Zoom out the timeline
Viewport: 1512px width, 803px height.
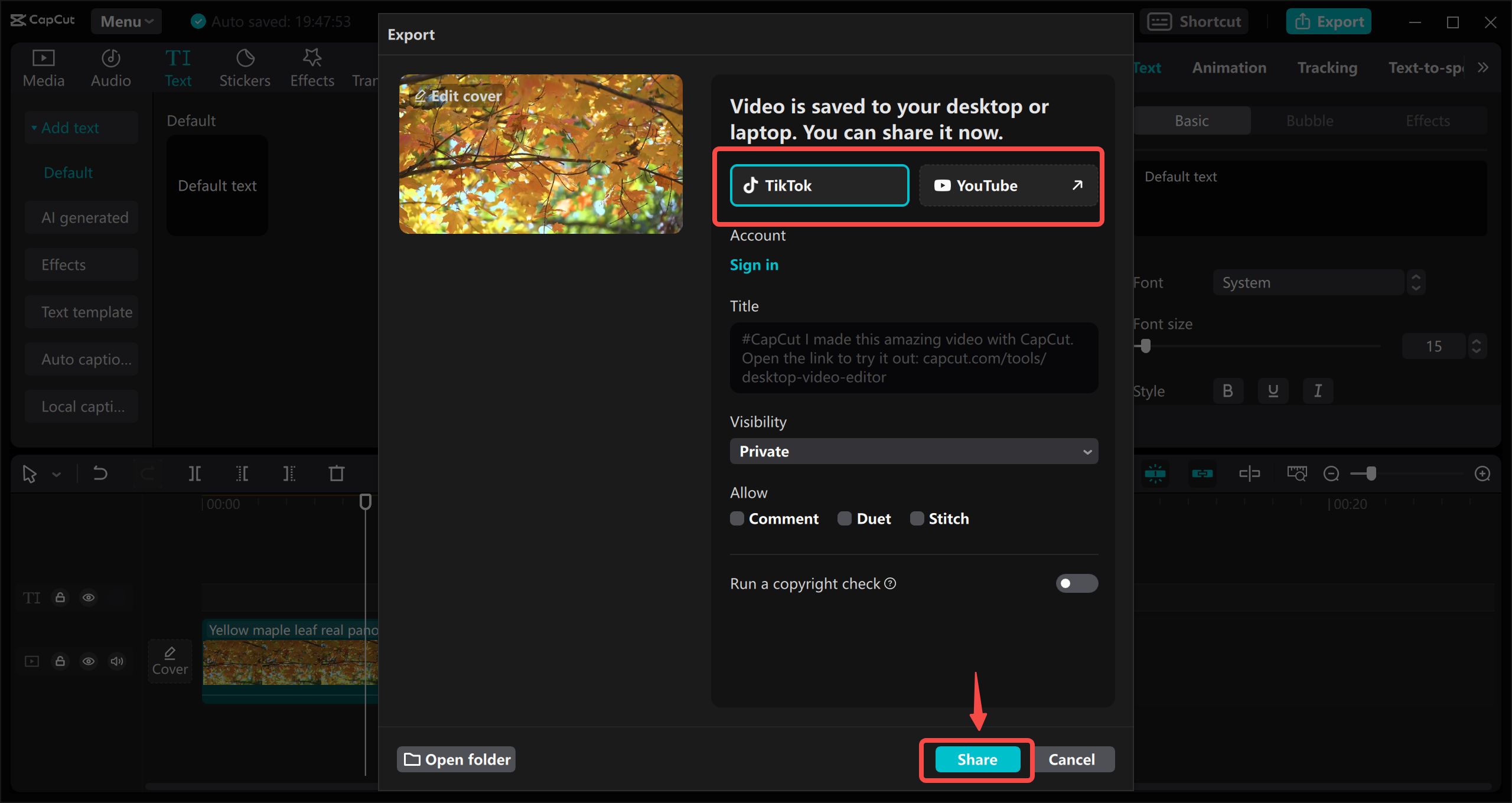[x=1331, y=474]
